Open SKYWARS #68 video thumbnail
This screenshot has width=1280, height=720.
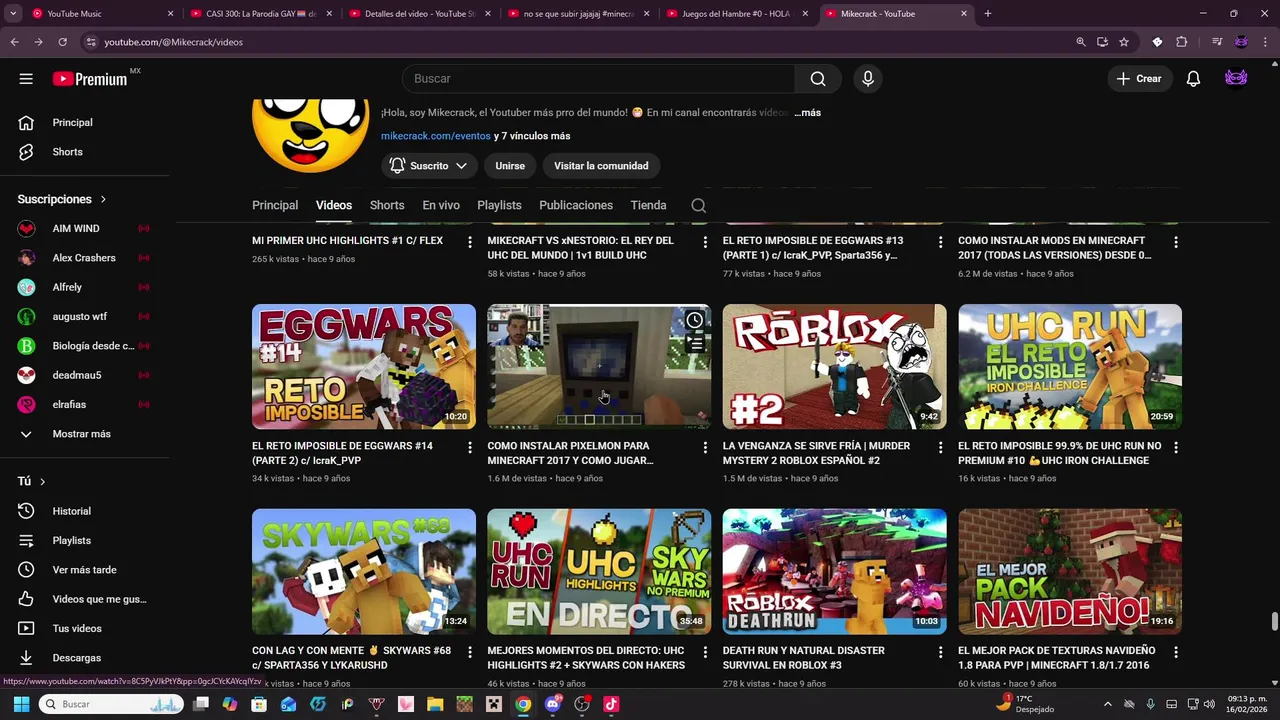[x=364, y=572]
